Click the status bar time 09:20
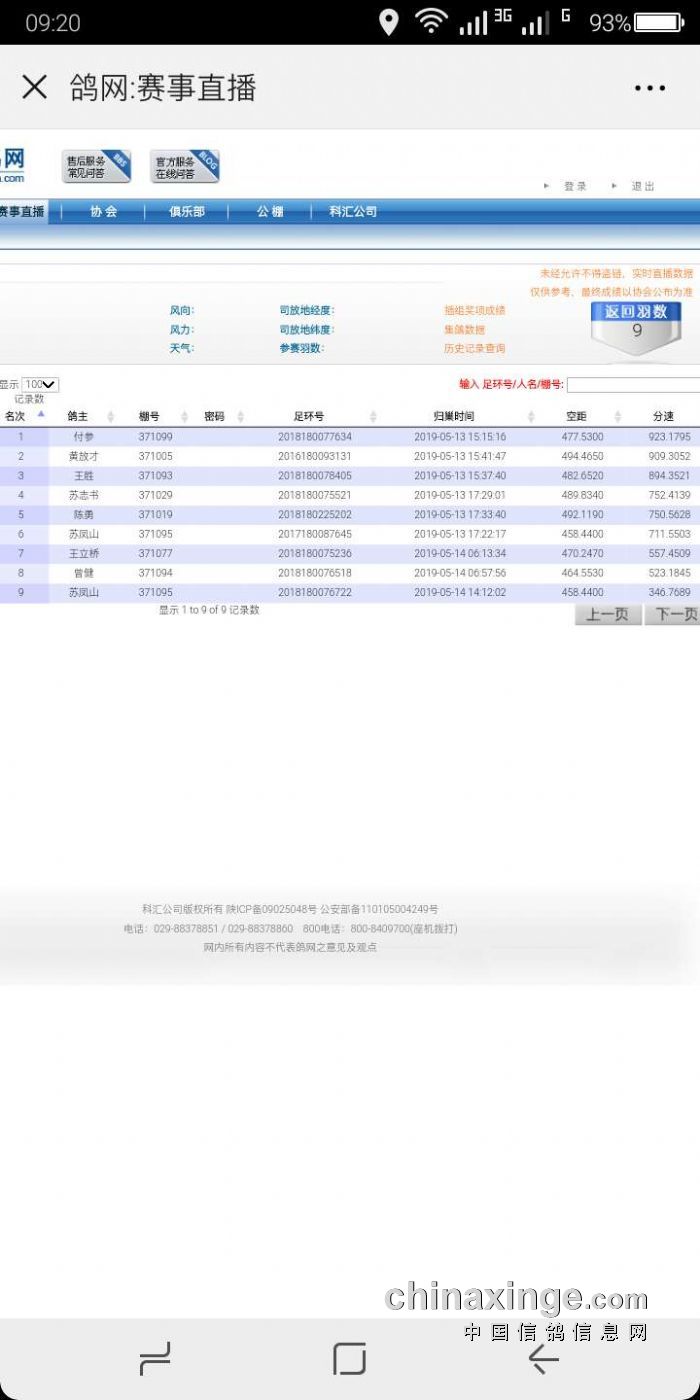The image size is (700, 1400). click(x=53, y=22)
